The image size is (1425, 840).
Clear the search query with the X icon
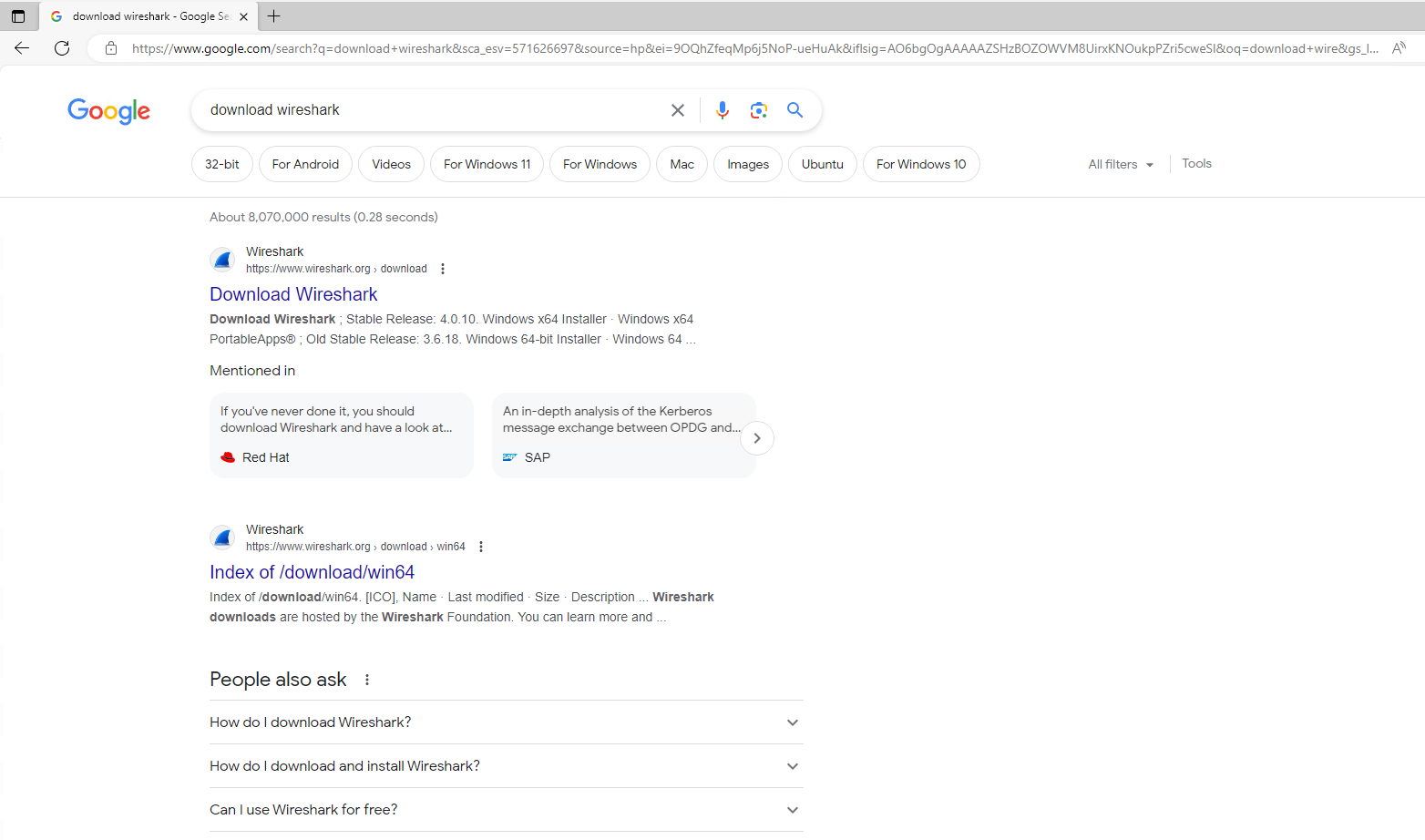tap(677, 109)
